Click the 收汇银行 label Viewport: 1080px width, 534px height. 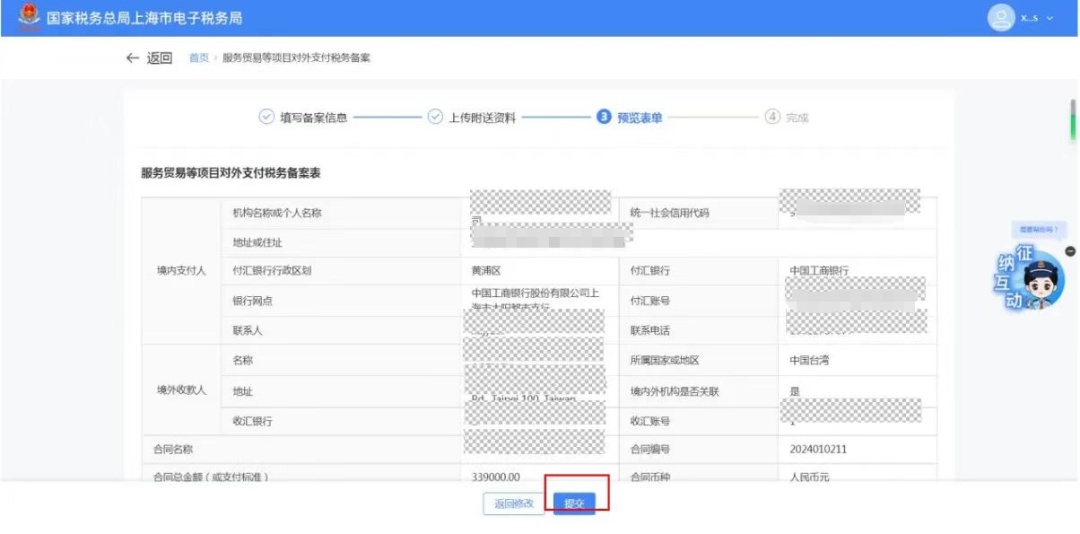click(253, 421)
